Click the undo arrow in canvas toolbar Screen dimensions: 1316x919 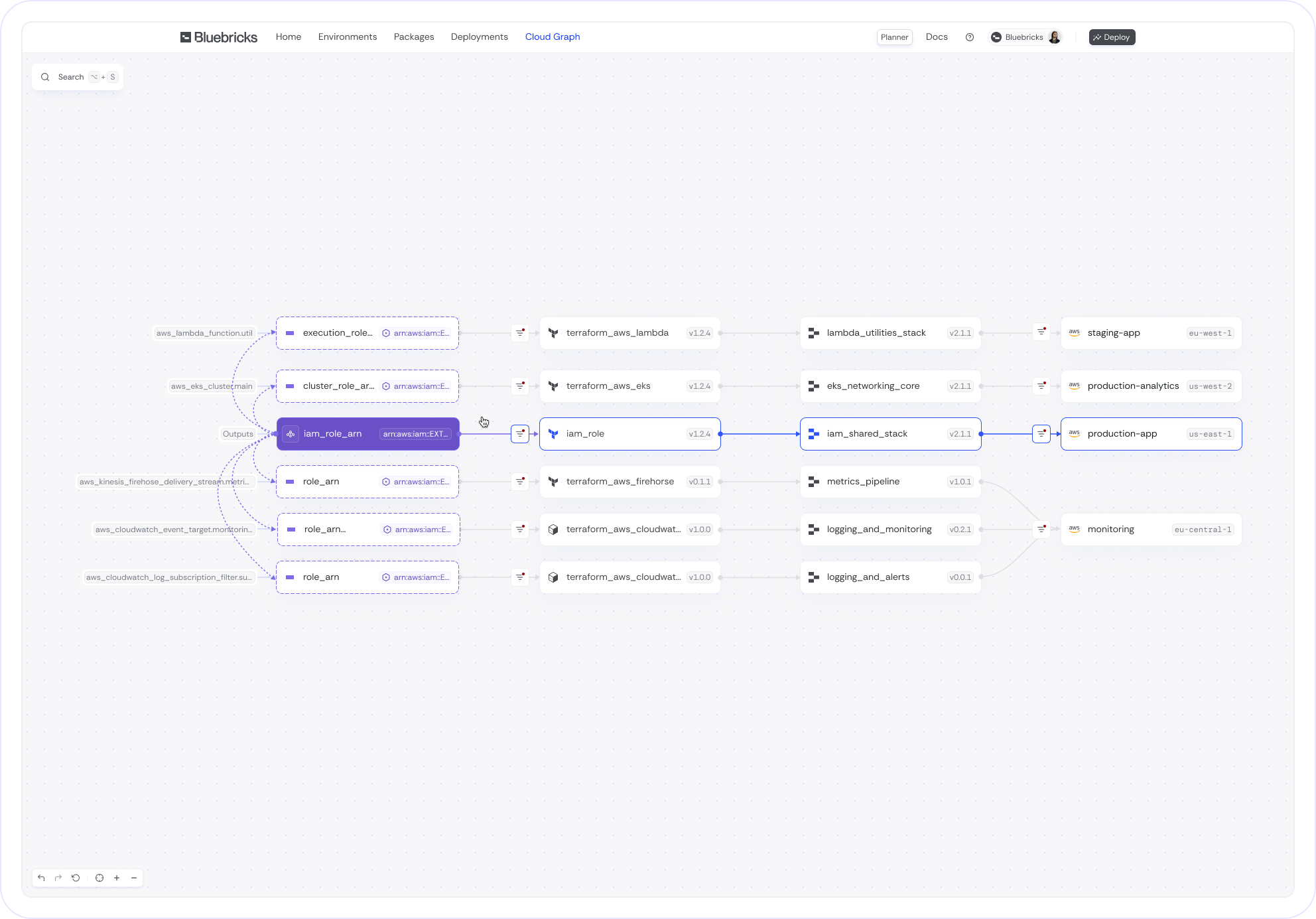coord(41,878)
